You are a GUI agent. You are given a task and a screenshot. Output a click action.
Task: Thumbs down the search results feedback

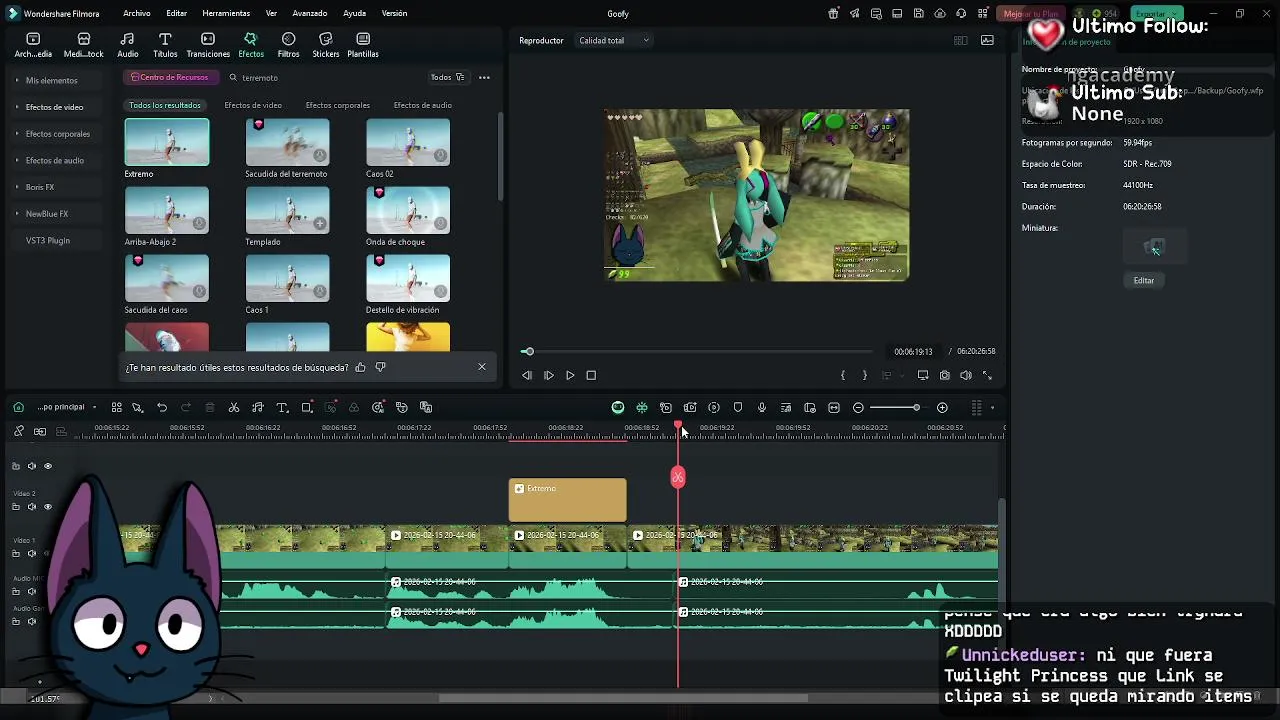click(x=380, y=367)
